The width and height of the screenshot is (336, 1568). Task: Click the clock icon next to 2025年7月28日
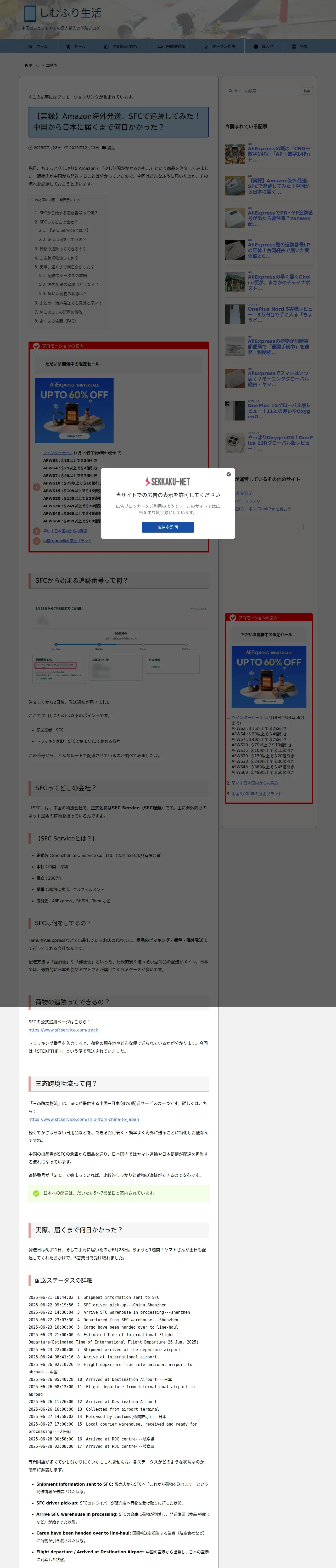(31, 147)
